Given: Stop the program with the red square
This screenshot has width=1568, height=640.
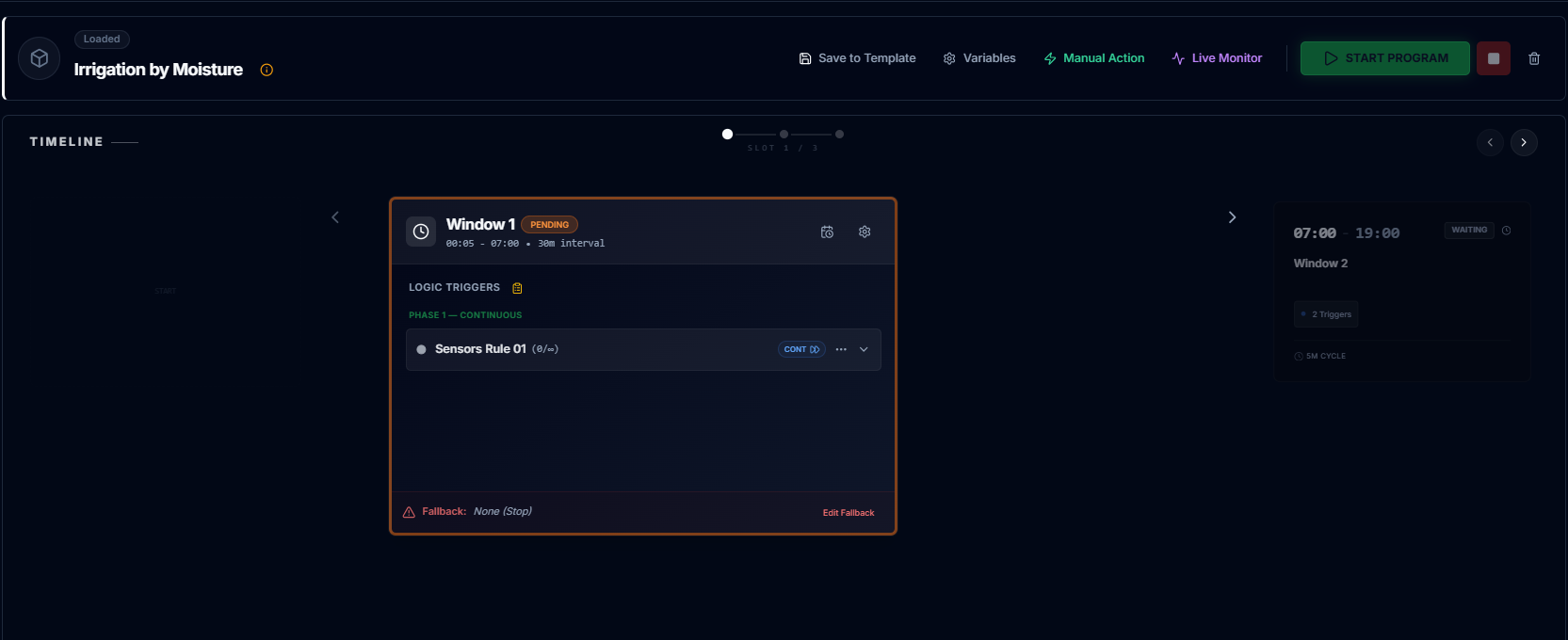Looking at the screenshot, I should click(1494, 58).
